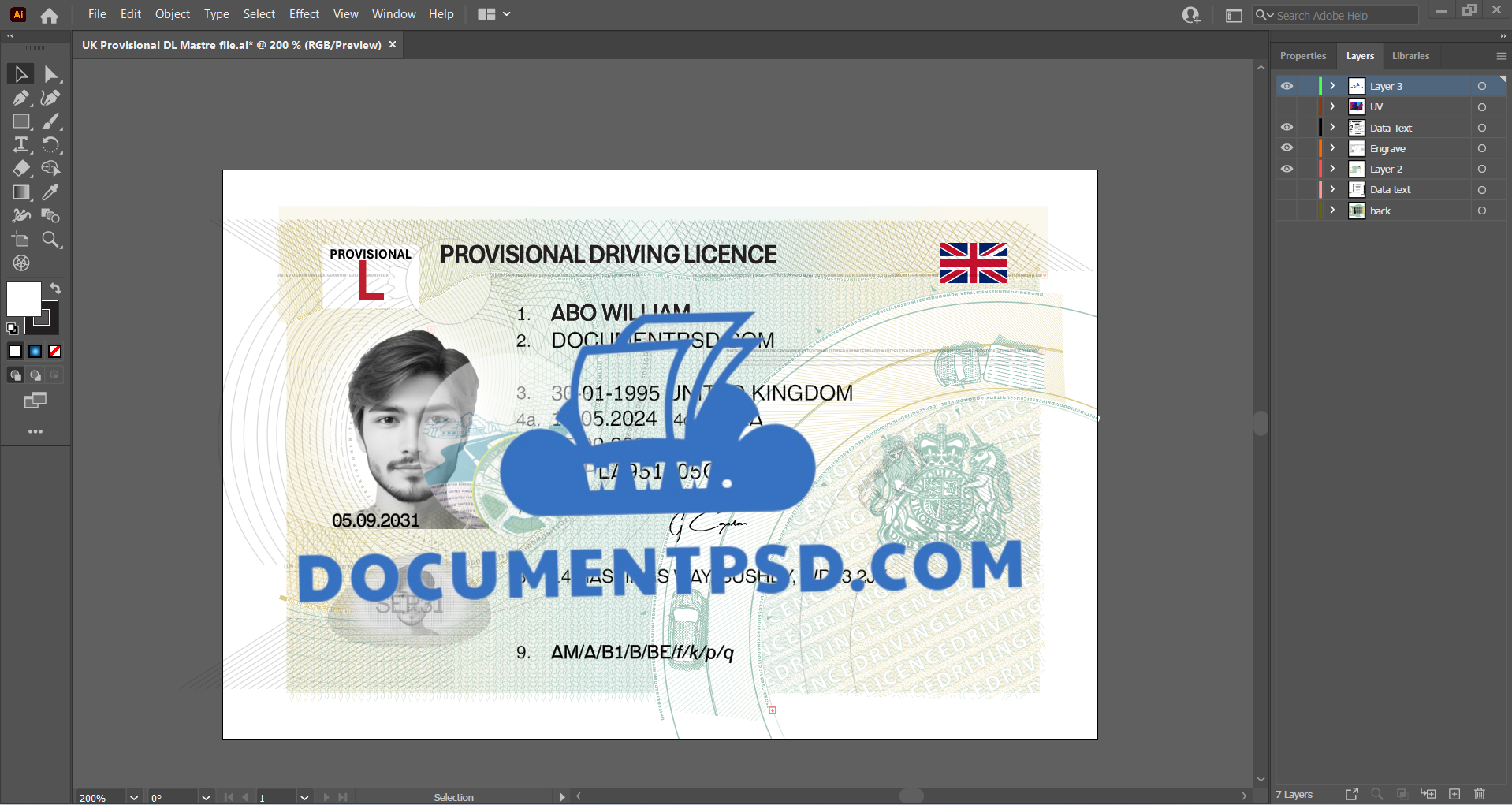The height and width of the screenshot is (805, 1512).
Task: Open Layers panel hamburger menu
Action: click(1501, 56)
